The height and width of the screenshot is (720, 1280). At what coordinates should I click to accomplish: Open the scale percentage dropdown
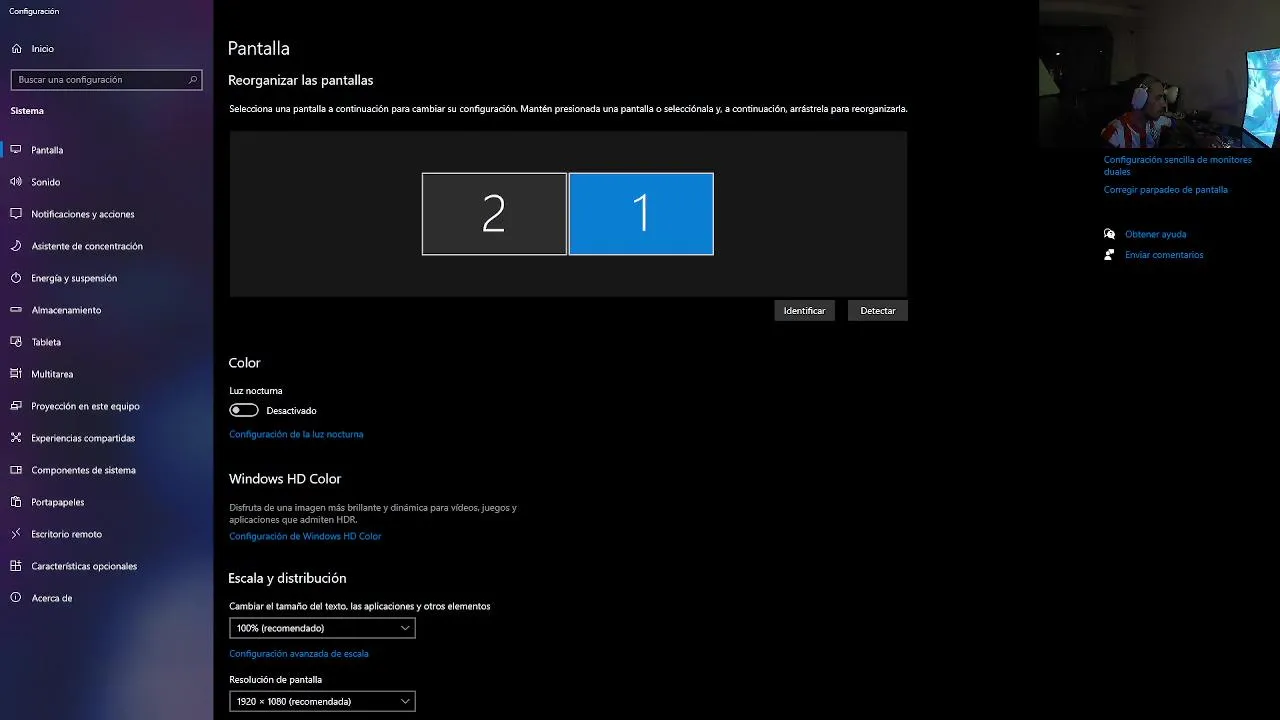tap(322, 628)
